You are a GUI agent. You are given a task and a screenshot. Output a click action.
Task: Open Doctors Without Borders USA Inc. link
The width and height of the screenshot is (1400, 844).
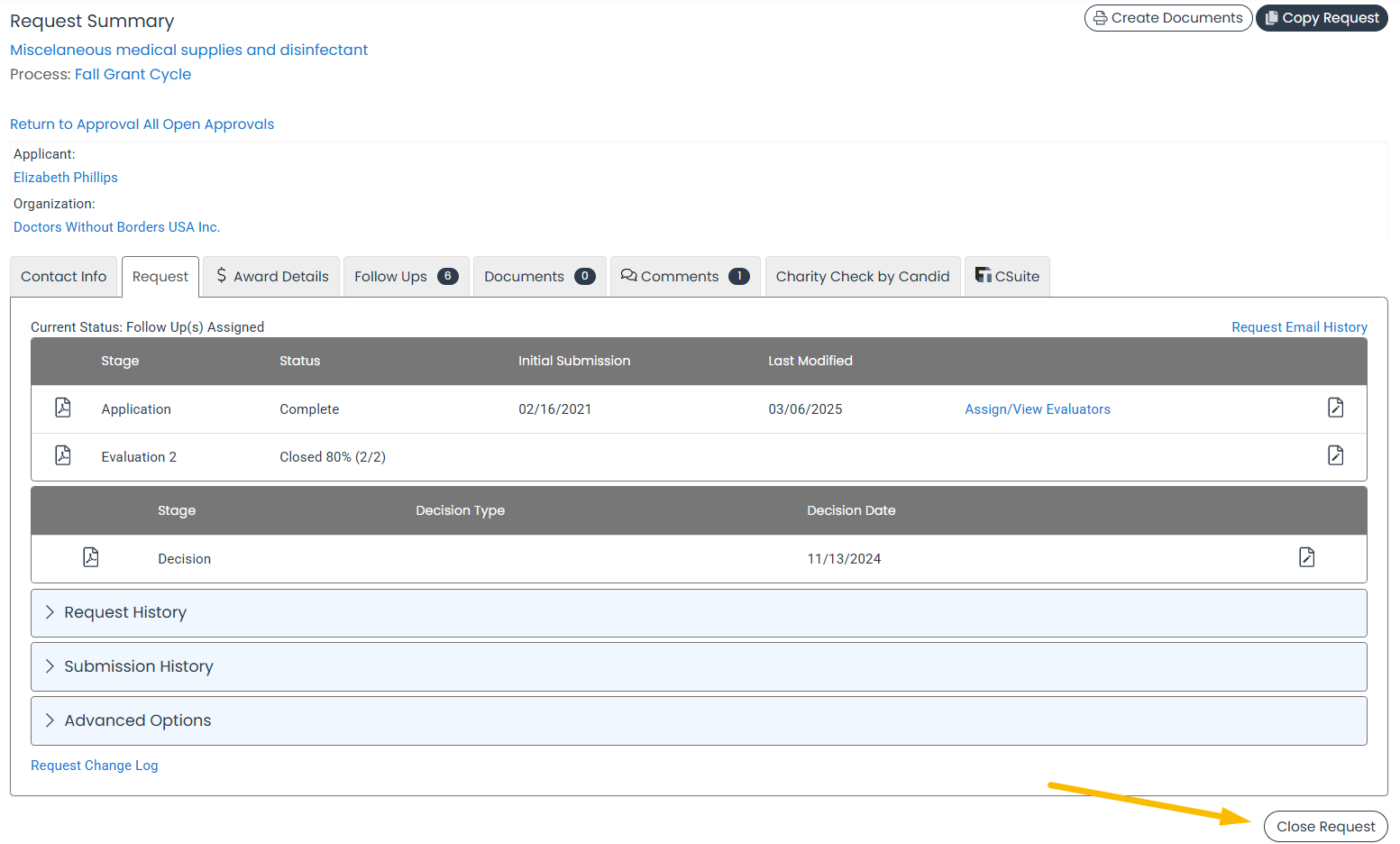coord(116,227)
